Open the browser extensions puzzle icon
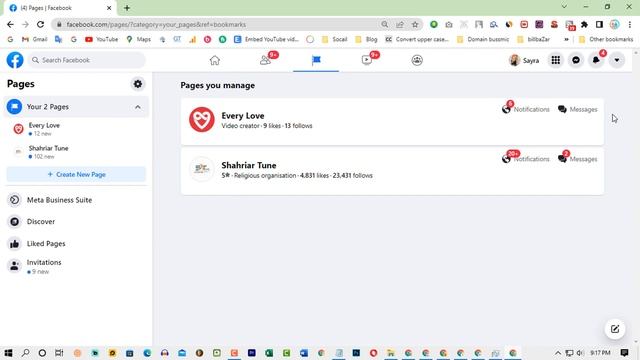The image size is (640, 360). [584, 24]
